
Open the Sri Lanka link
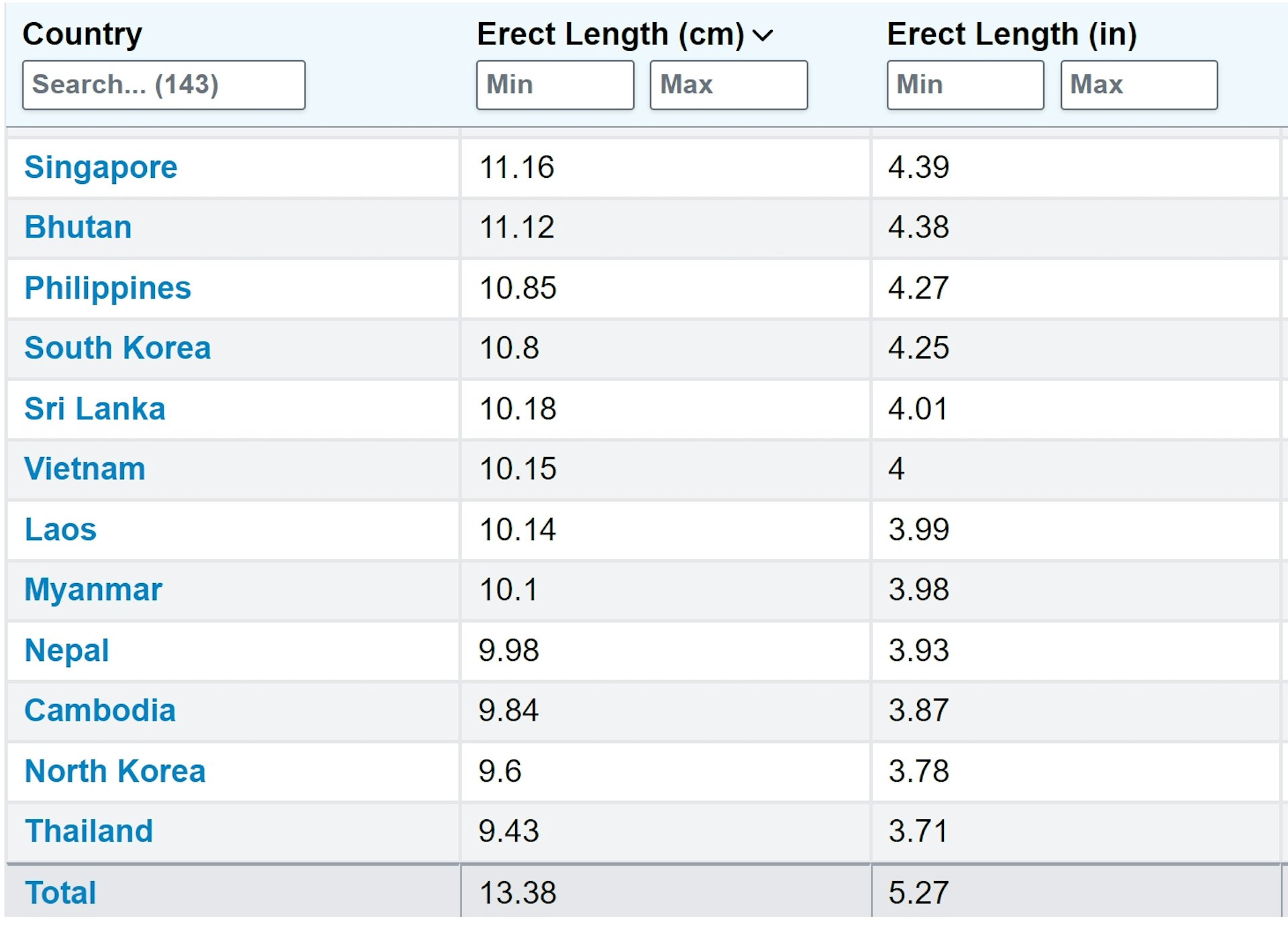95,409
